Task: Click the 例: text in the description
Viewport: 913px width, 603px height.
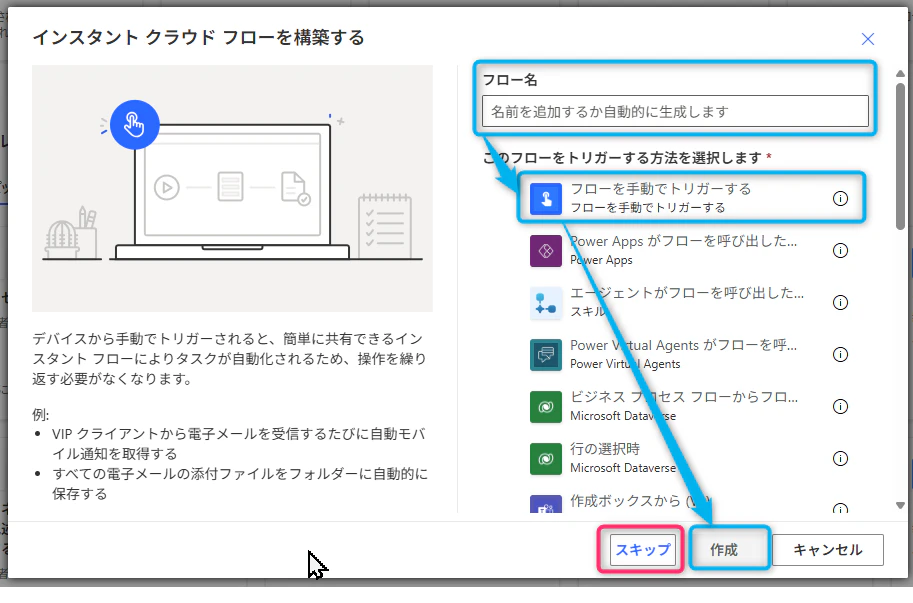Action: click(41, 415)
